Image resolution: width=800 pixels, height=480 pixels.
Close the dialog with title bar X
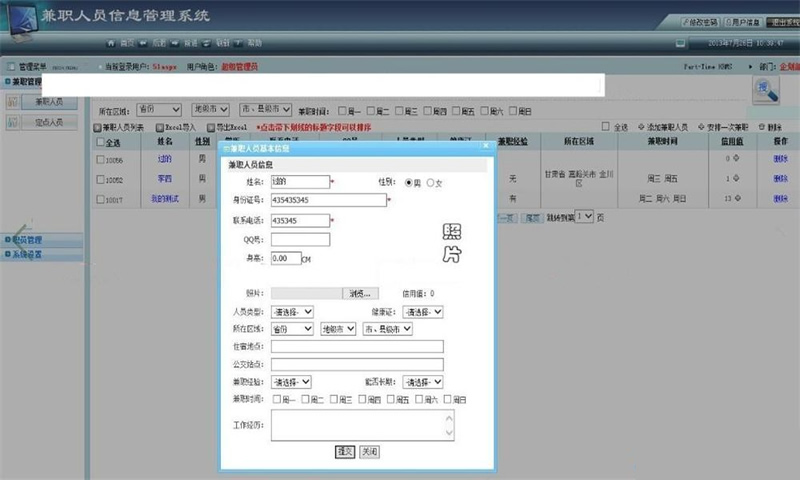tap(486, 146)
